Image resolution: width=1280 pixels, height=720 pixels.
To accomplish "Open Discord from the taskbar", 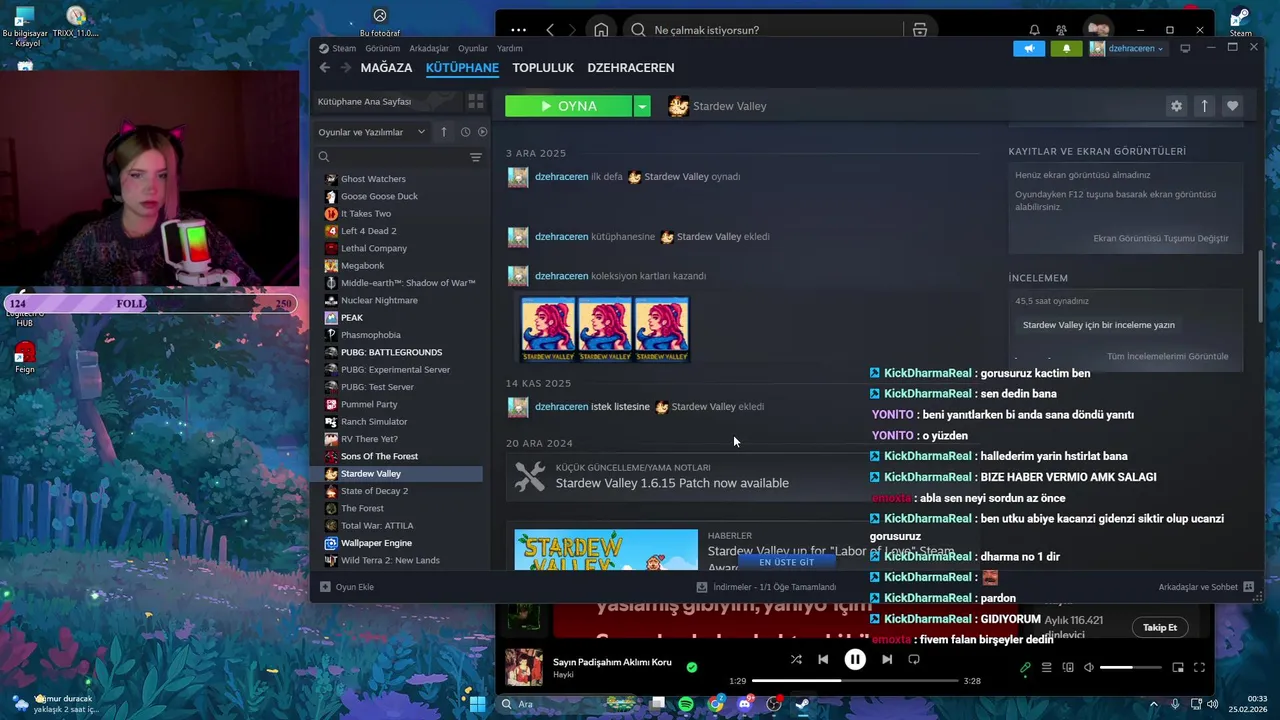I will pyautogui.click(x=744, y=704).
